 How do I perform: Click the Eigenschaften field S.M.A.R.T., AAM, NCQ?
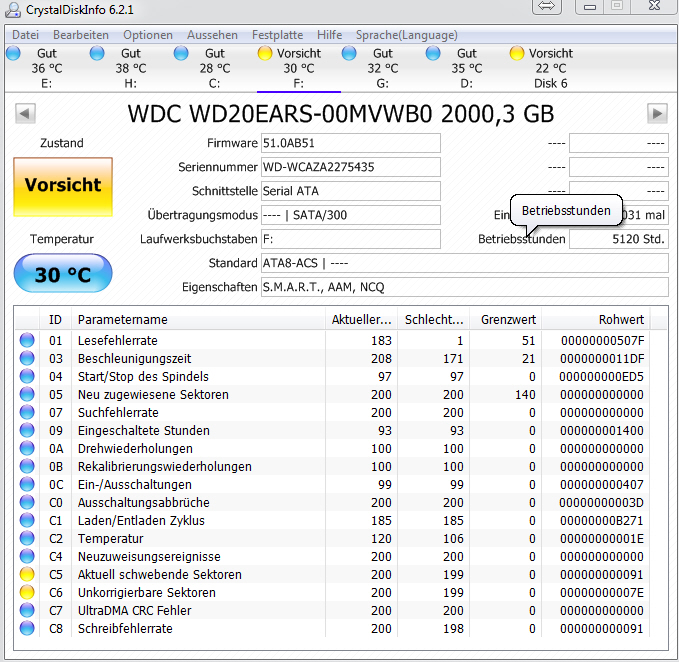(x=465, y=287)
